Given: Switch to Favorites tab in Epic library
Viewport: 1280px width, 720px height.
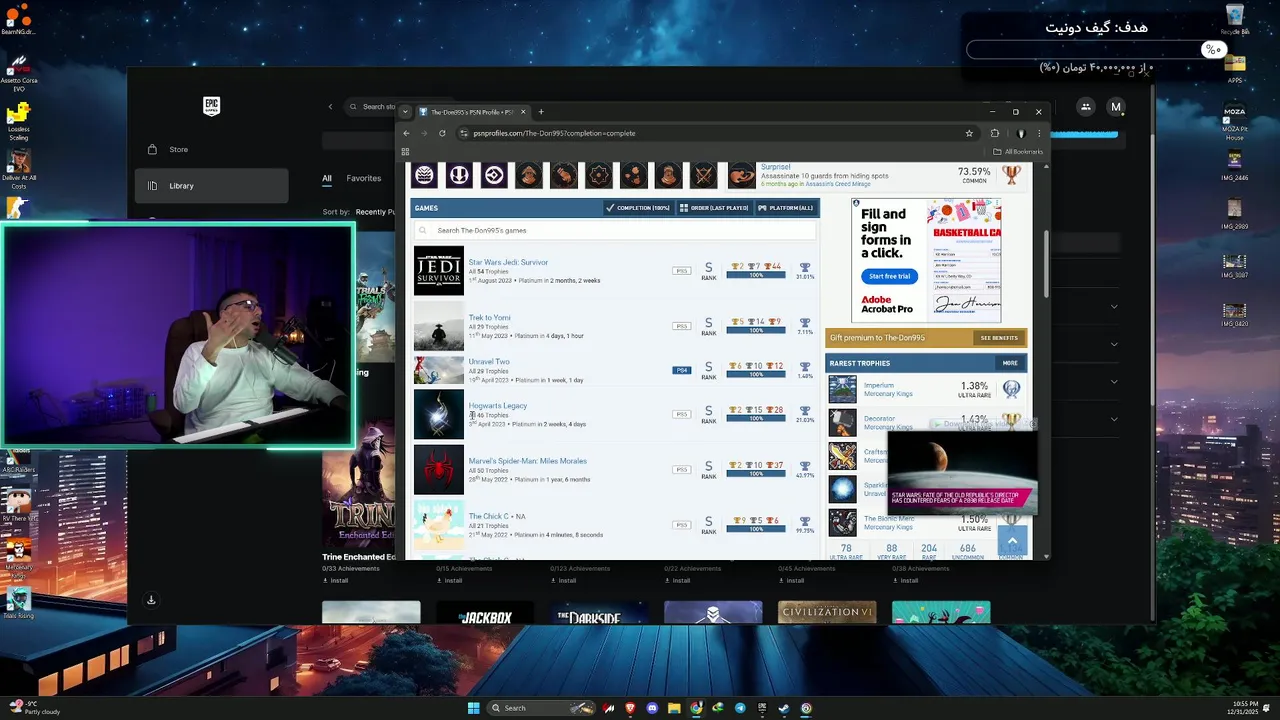Looking at the screenshot, I should coord(364,178).
